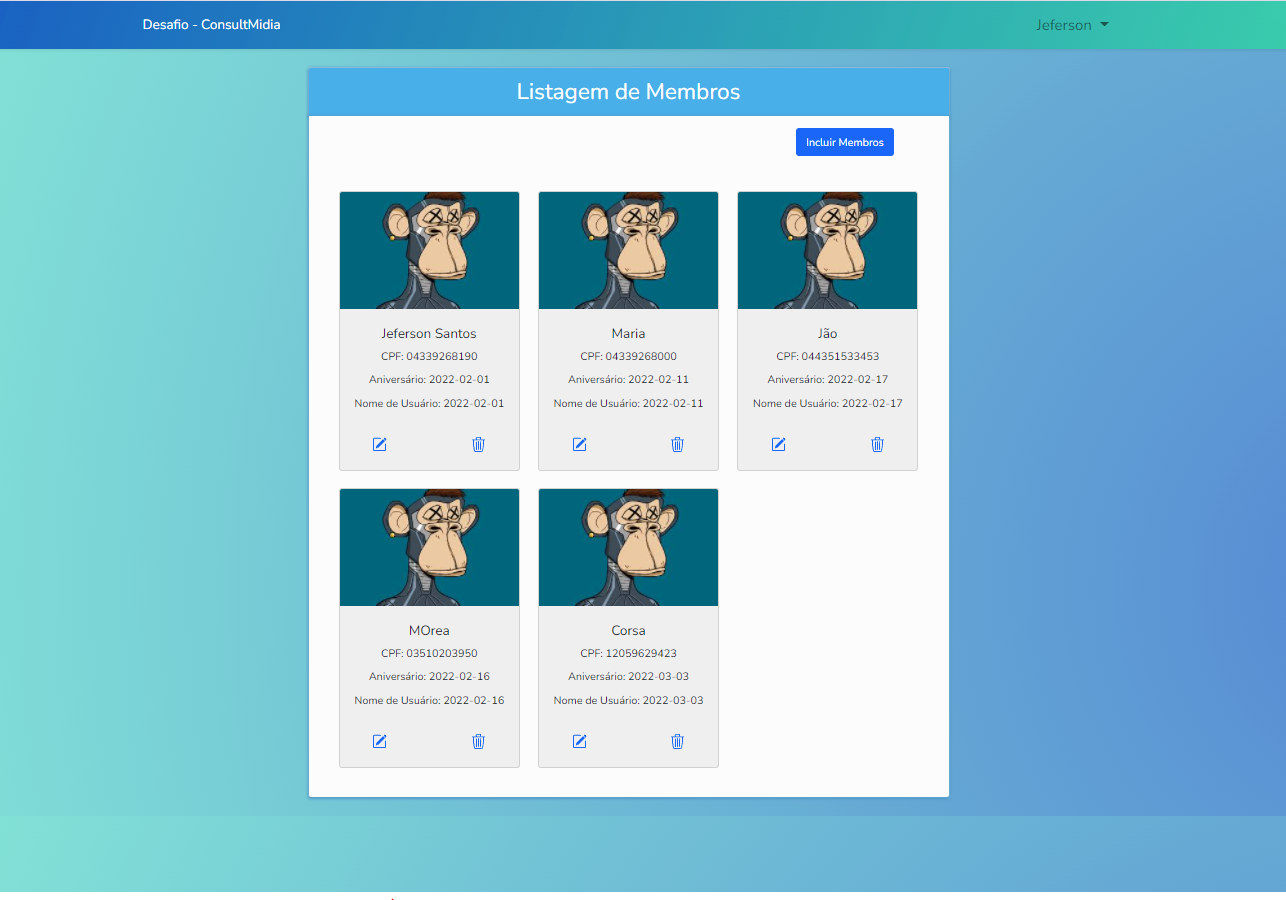Screen dimensions: 1286x900
Task: Click Nome de Usuário: 2022-02-17 line
Action: coord(827,403)
